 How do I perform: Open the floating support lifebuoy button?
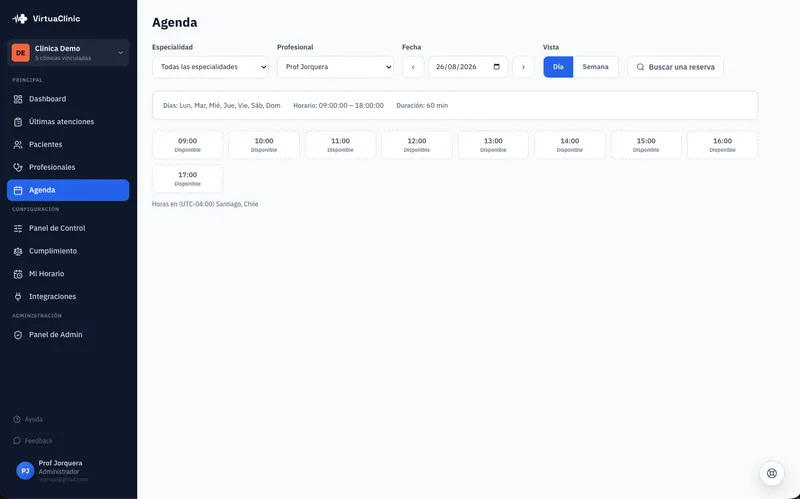(771, 473)
